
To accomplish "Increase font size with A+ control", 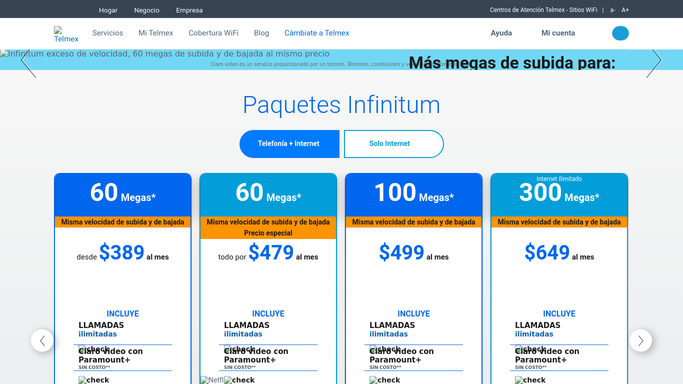I will [x=625, y=10].
